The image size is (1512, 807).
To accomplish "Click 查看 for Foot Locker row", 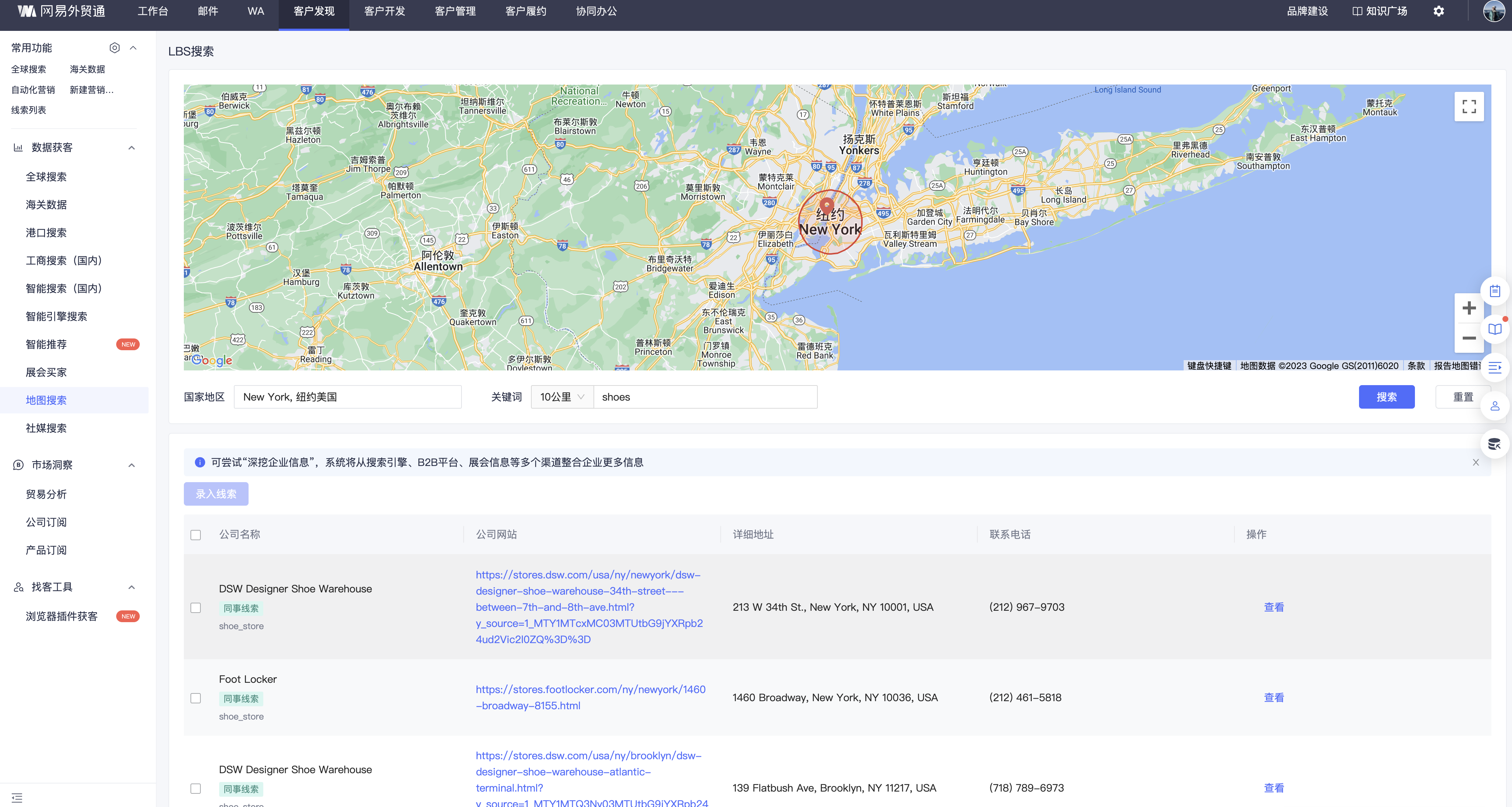I will [1274, 697].
